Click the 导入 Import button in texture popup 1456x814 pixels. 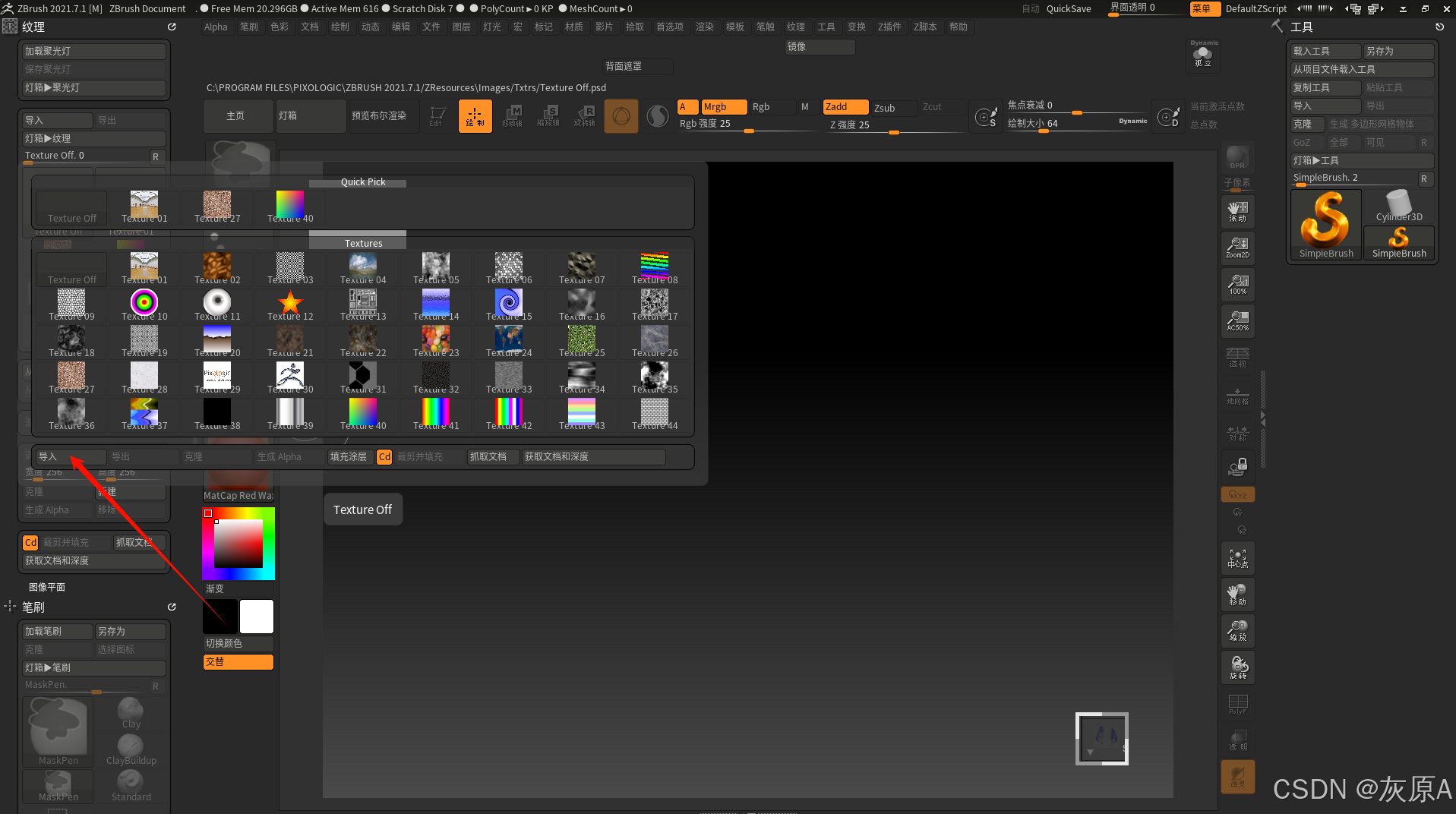click(71, 457)
